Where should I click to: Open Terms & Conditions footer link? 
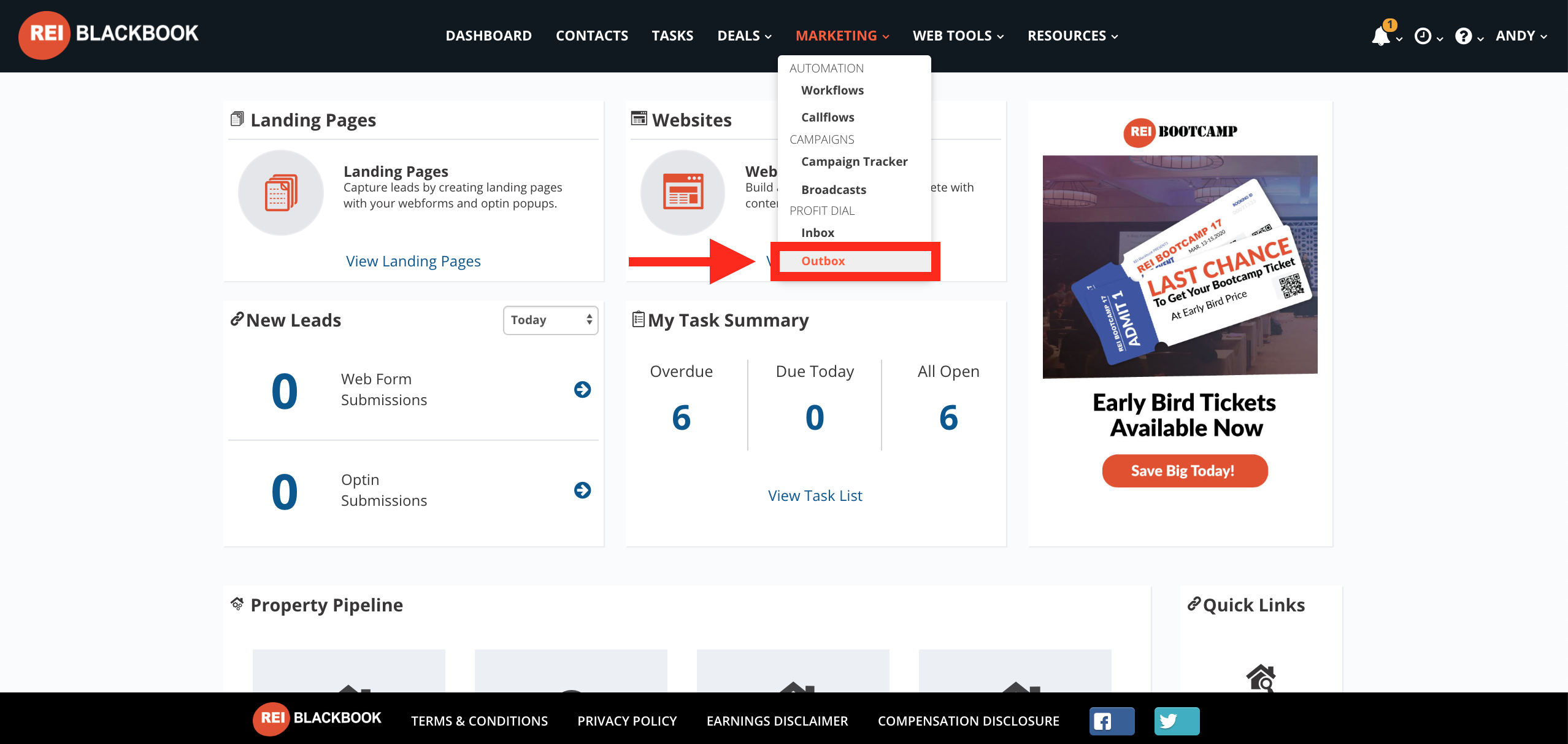[479, 721]
